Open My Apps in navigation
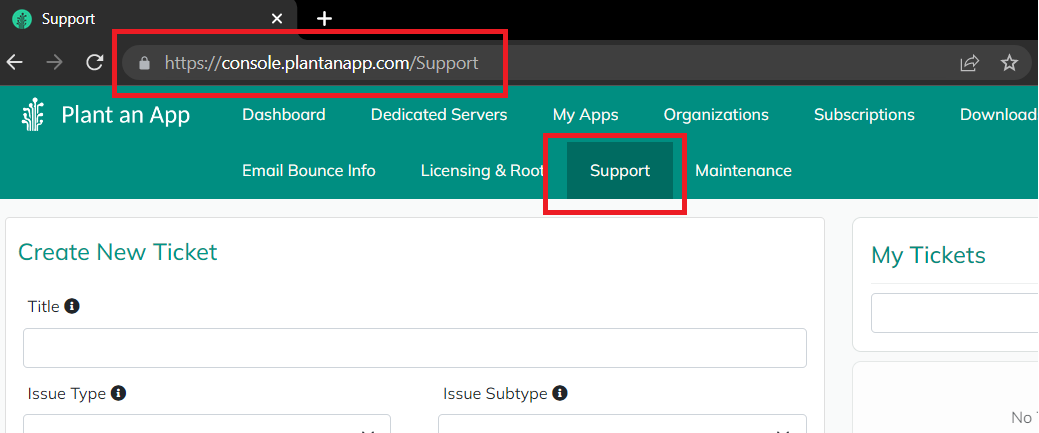The height and width of the screenshot is (433, 1039). 585,115
